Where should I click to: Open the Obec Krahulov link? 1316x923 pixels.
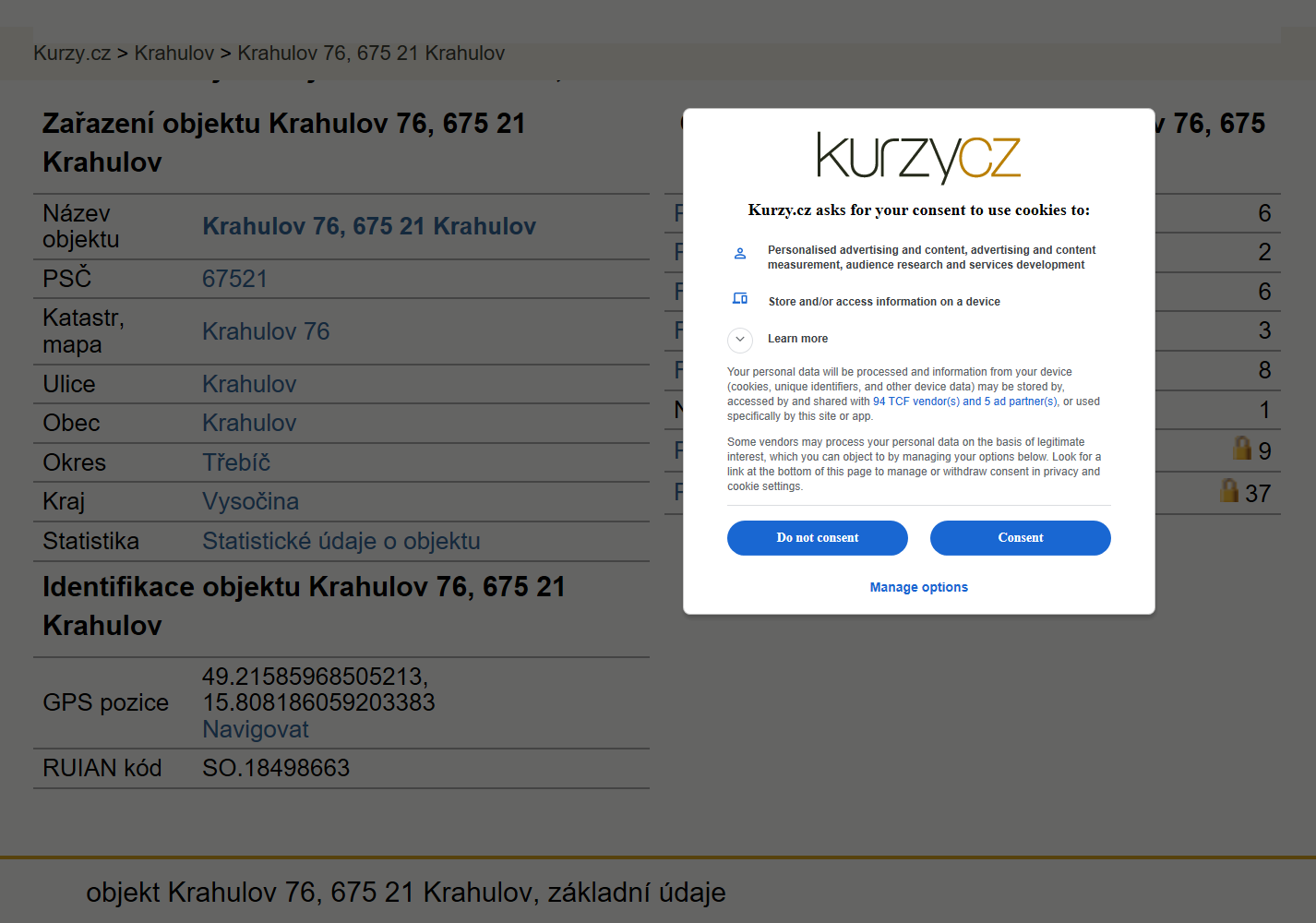click(249, 423)
